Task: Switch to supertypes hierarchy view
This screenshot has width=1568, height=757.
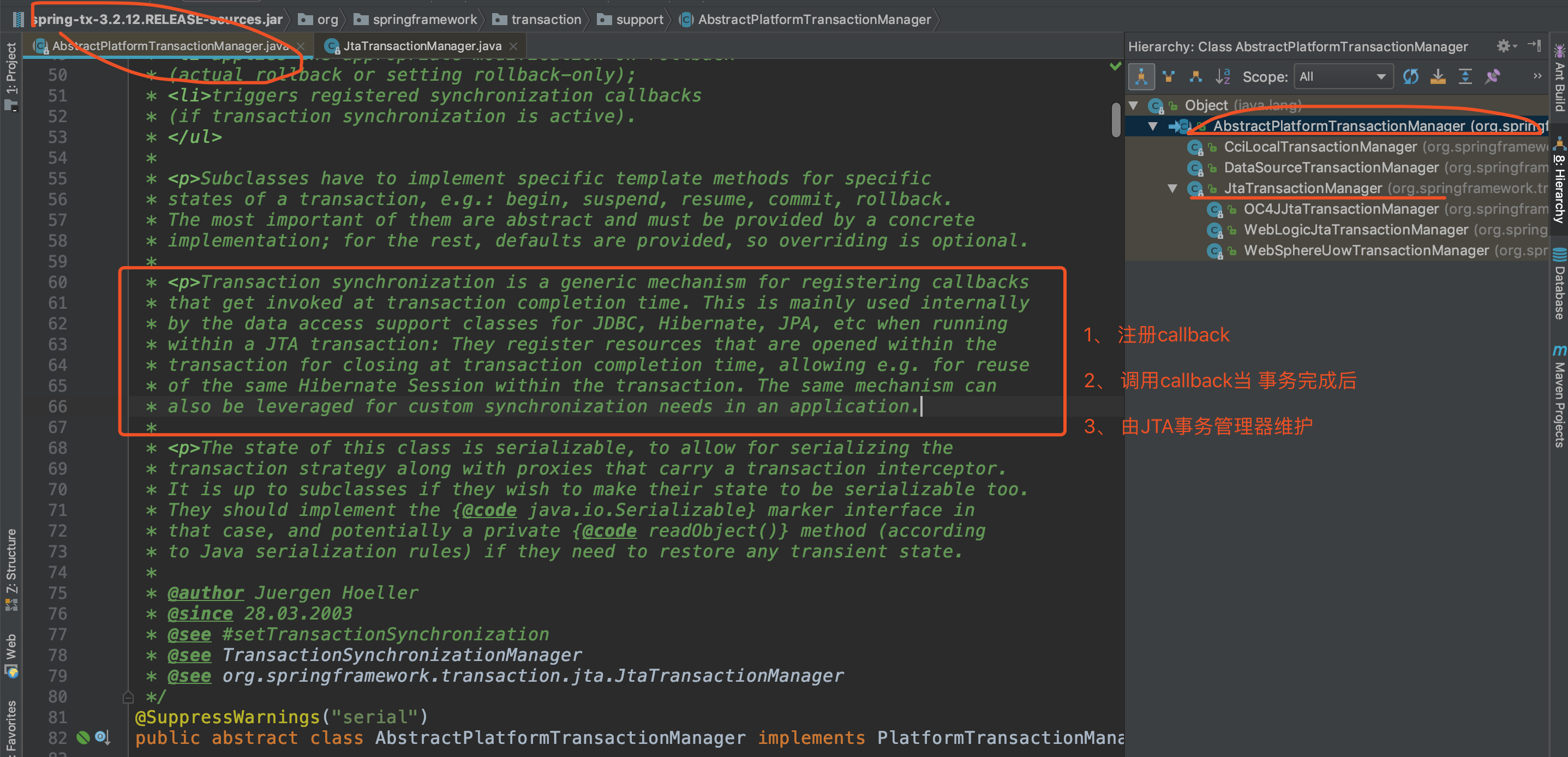Action: click(1169, 77)
